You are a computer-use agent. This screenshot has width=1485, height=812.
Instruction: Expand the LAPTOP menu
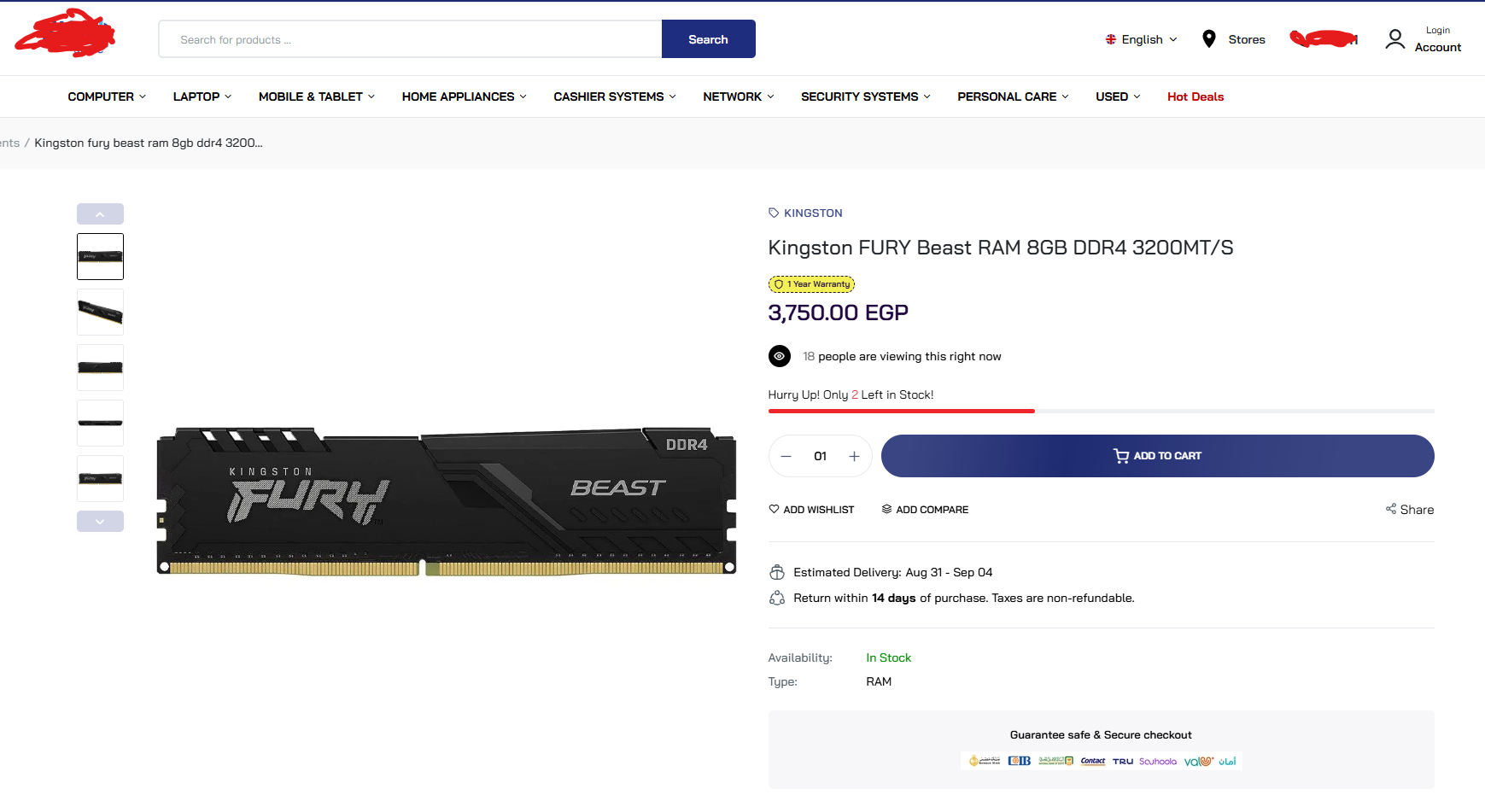tap(202, 96)
